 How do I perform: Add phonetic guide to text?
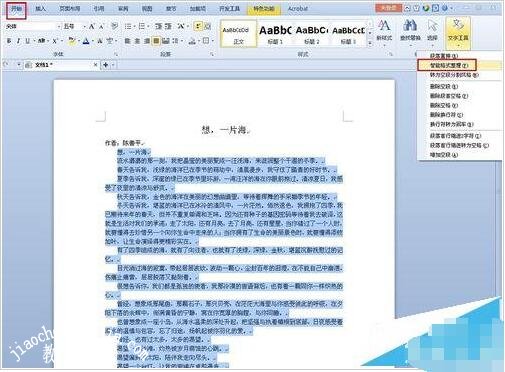click(x=110, y=41)
